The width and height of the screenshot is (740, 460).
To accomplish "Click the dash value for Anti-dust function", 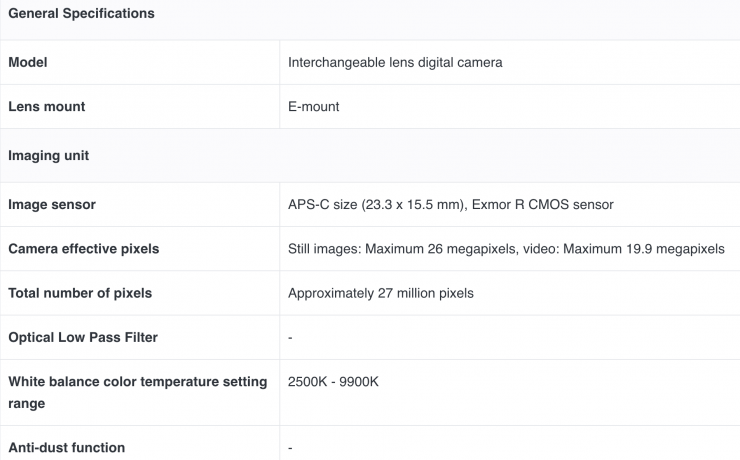I will click(x=290, y=447).
